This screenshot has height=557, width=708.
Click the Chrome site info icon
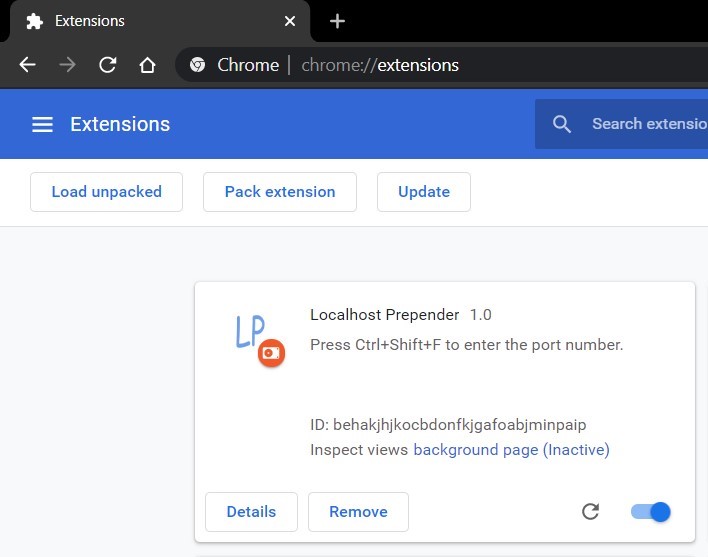coord(197,65)
